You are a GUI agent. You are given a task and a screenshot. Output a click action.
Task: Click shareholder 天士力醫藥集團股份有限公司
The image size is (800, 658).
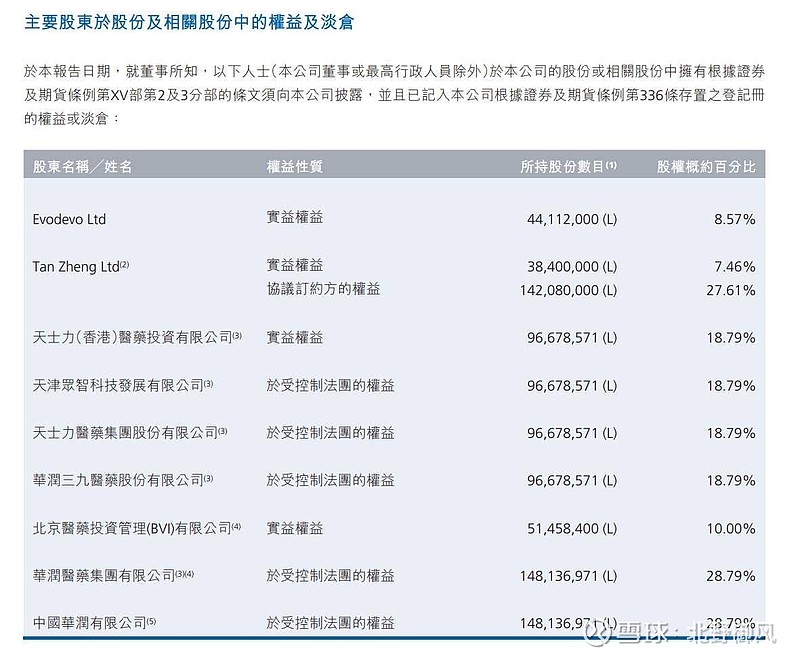[x=130, y=433]
